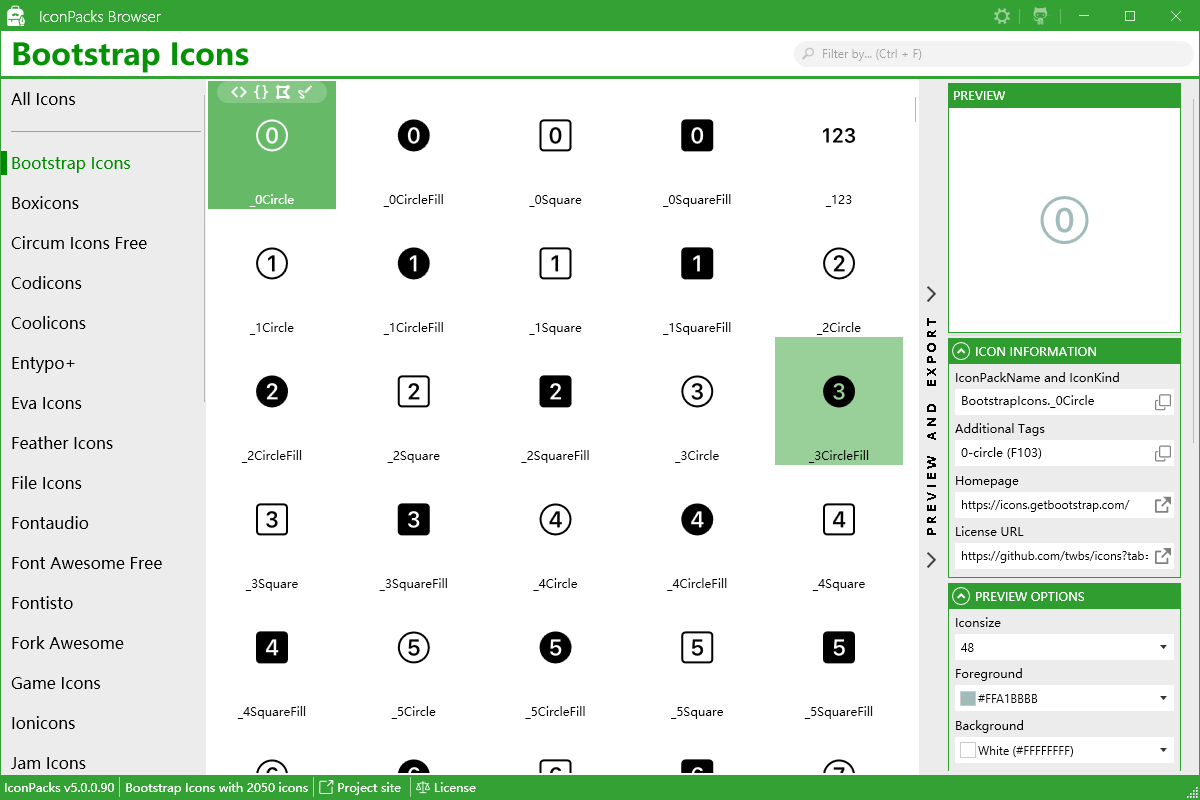Select the _5SquareFill icon
The height and width of the screenshot is (800, 1200).
click(x=839, y=657)
